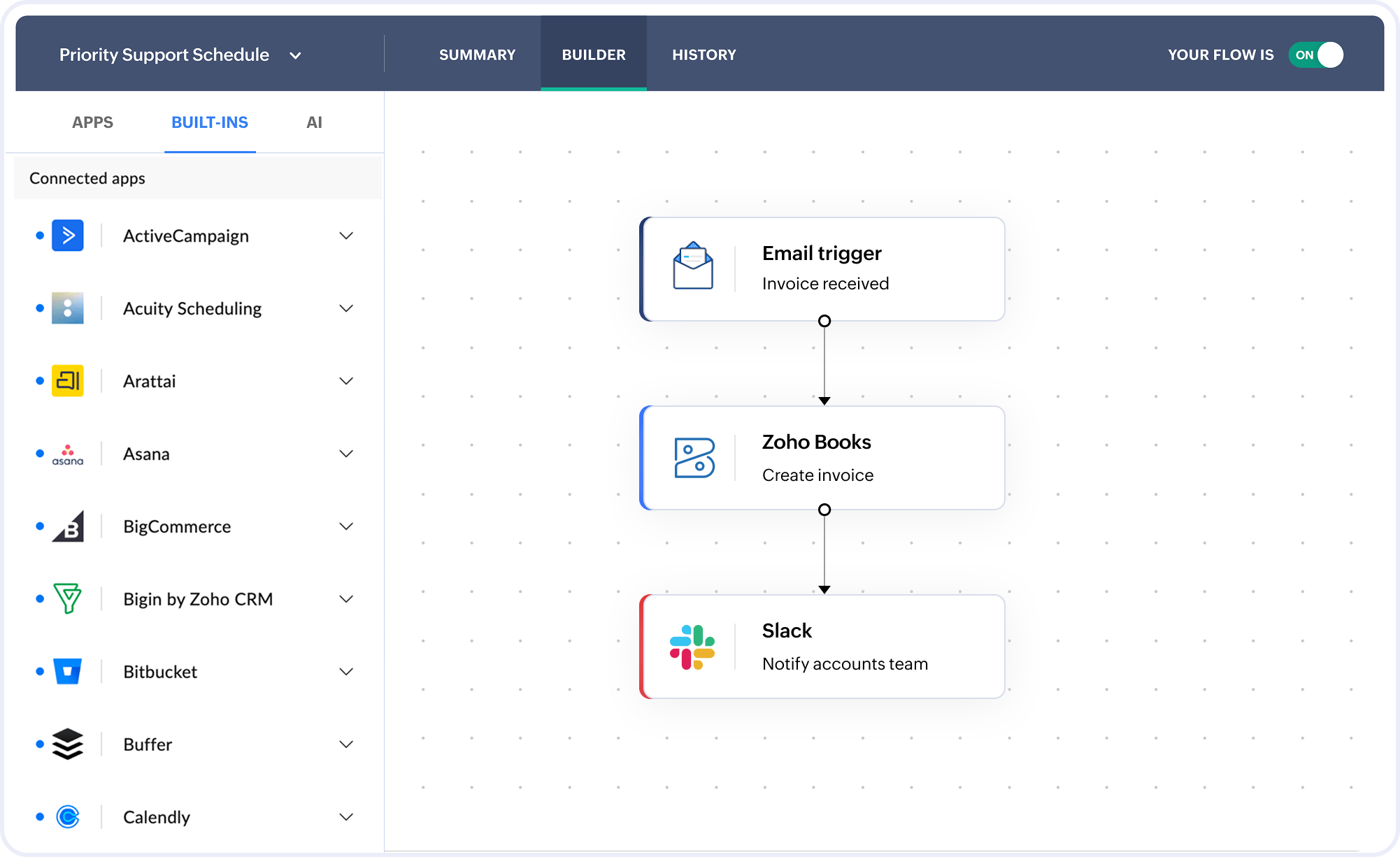Open the Priority Support Schedule flow dropdown
The image size is (1400, 857).
pos(180,55)
